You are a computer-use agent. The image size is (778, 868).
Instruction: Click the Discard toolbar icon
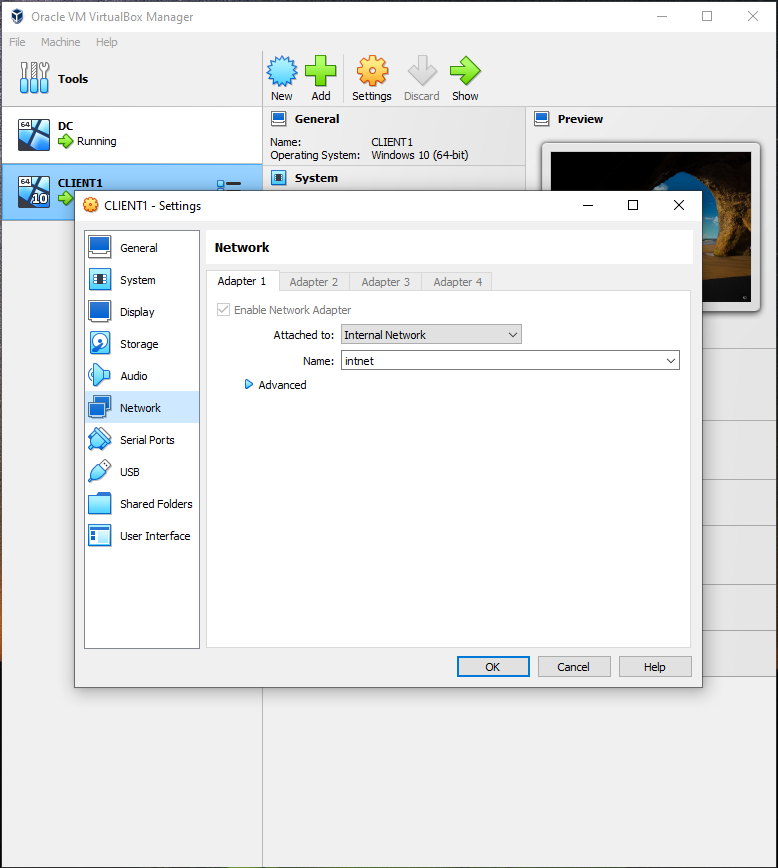coord(421,79)
